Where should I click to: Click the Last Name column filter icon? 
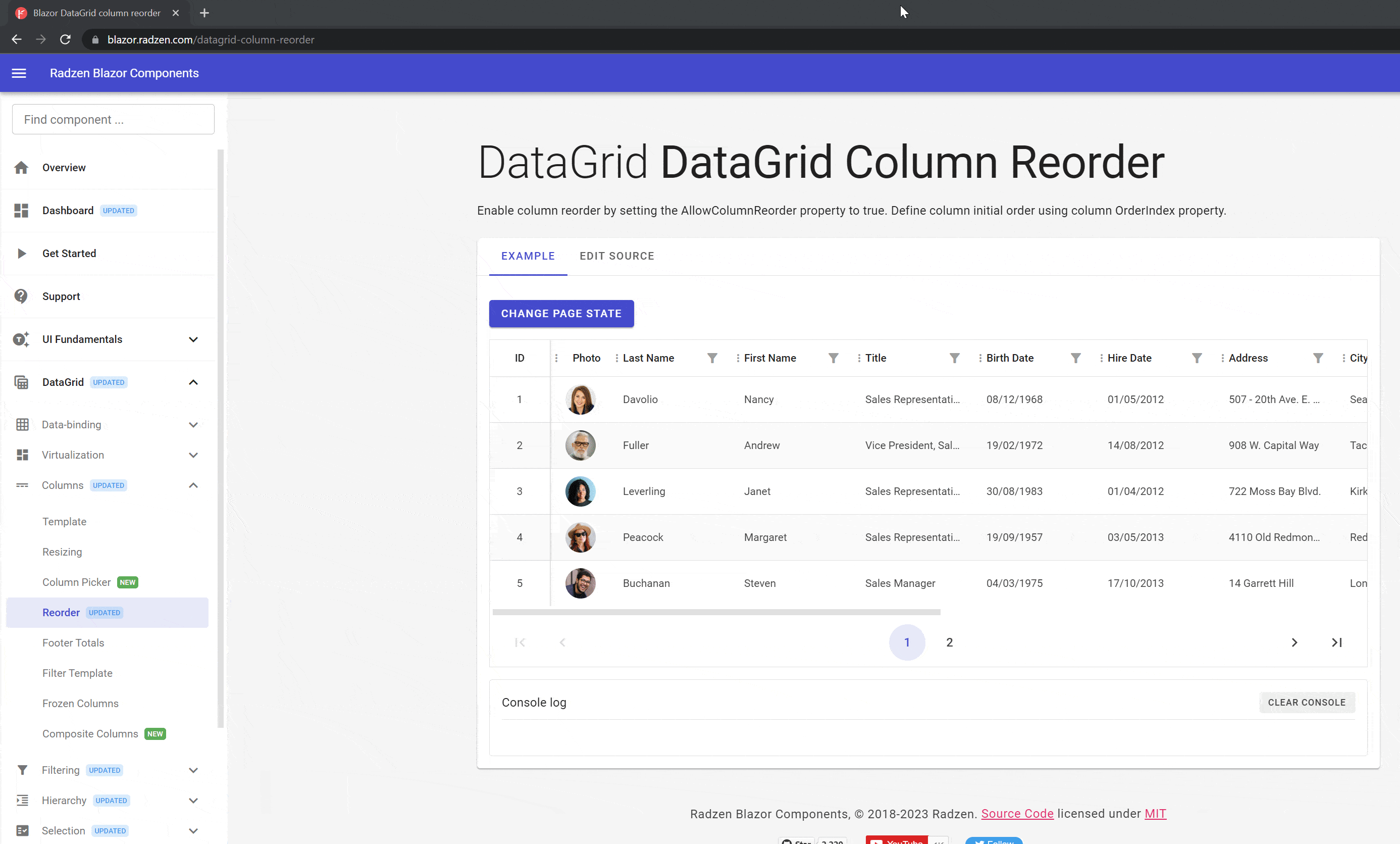pyautogui.click(x=712, y=358)
